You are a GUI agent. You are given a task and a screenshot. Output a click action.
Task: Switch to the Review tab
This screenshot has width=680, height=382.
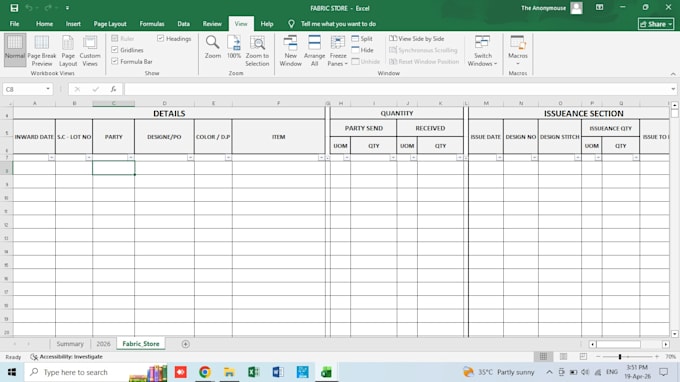point(212,24)
